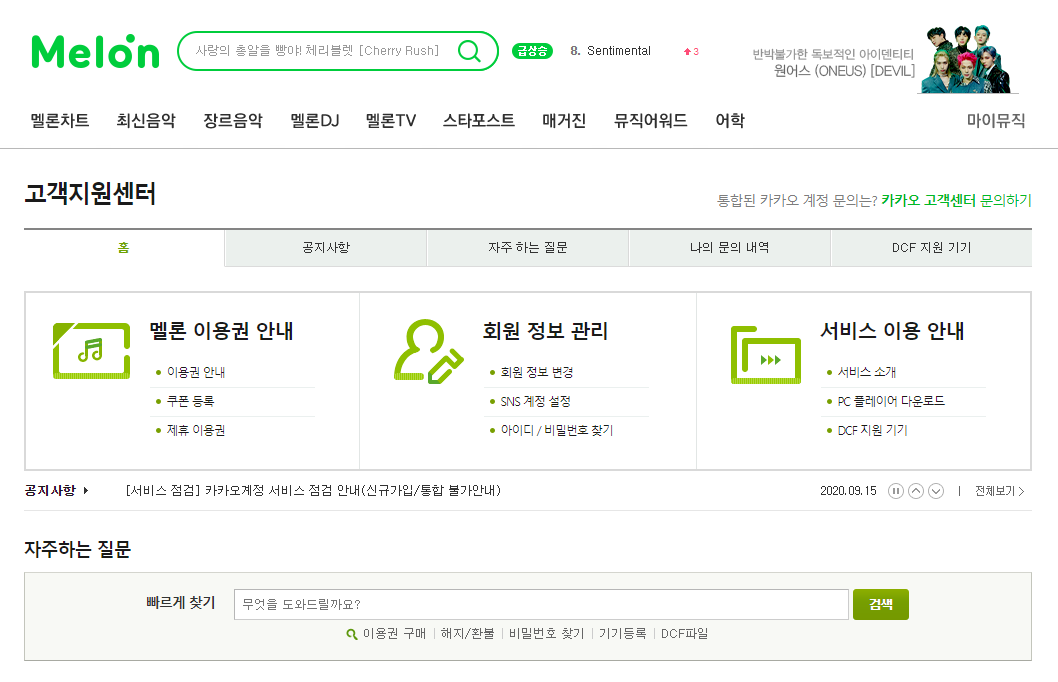1058x682 pixels.
Task: Open the 회원 정보 변경 link
Action: click(536, 372)
